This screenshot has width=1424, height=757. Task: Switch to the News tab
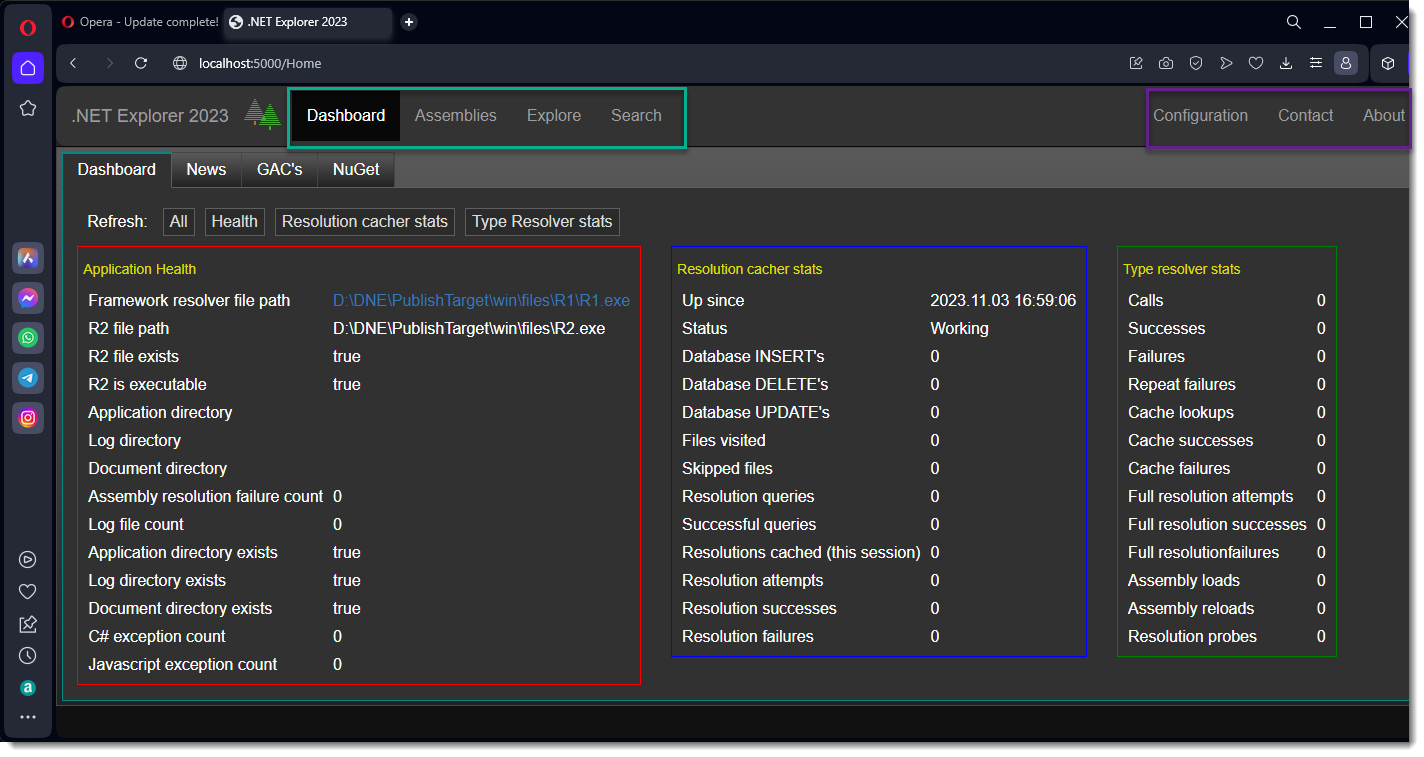pos(206,170)
